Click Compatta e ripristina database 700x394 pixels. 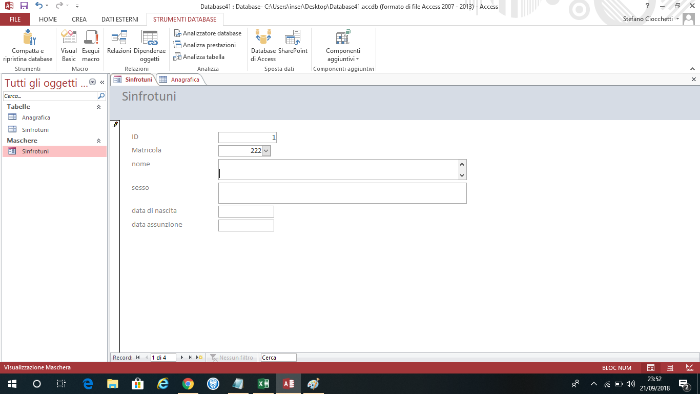click(x=28, y=46)
